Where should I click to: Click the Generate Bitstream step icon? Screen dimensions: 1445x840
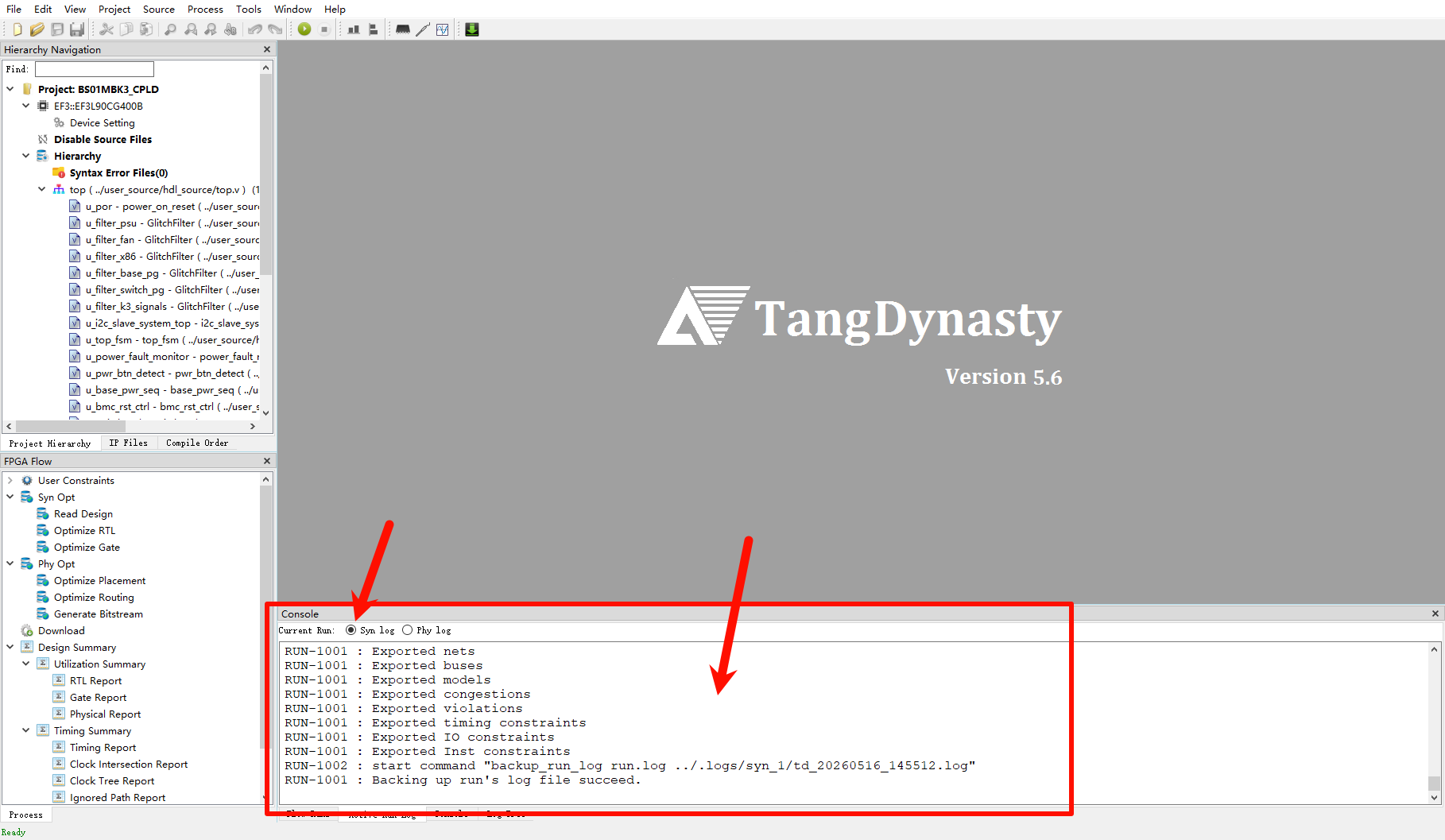click(43, 614)
